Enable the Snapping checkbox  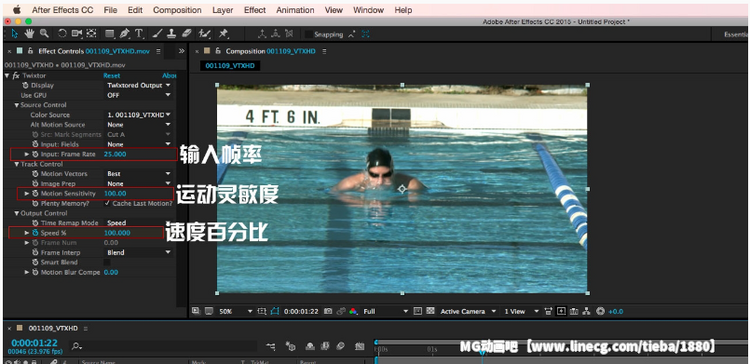[309, 34]
